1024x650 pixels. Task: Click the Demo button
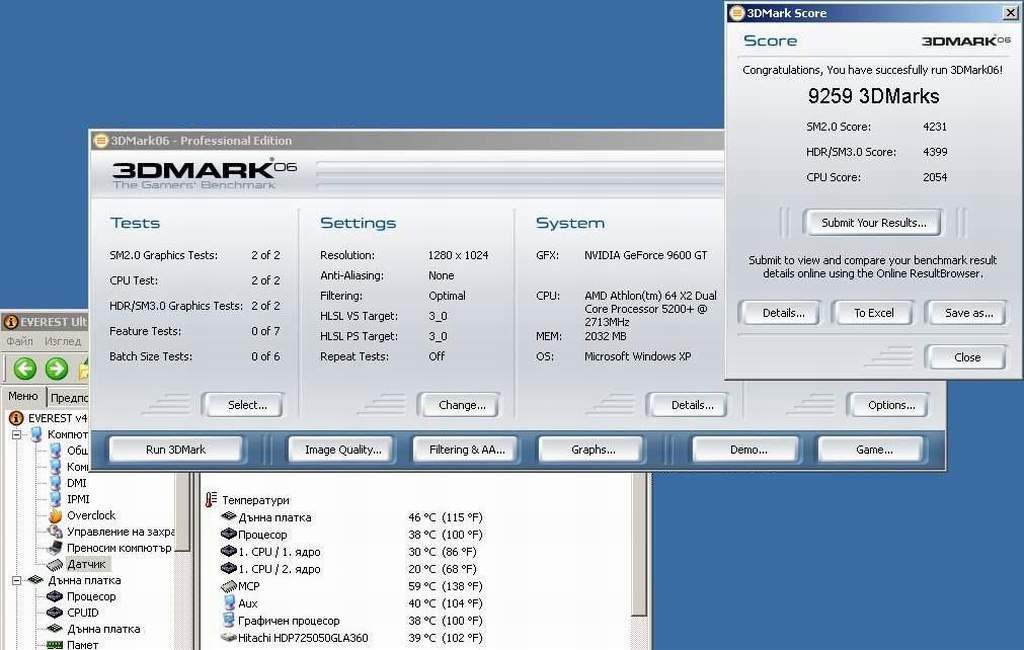tap(748, 449)
